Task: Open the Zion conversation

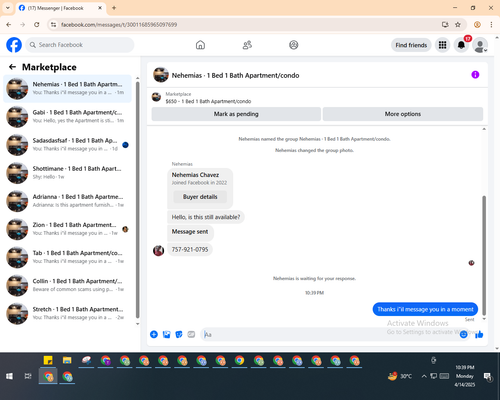Action: [x=67, y=229]
